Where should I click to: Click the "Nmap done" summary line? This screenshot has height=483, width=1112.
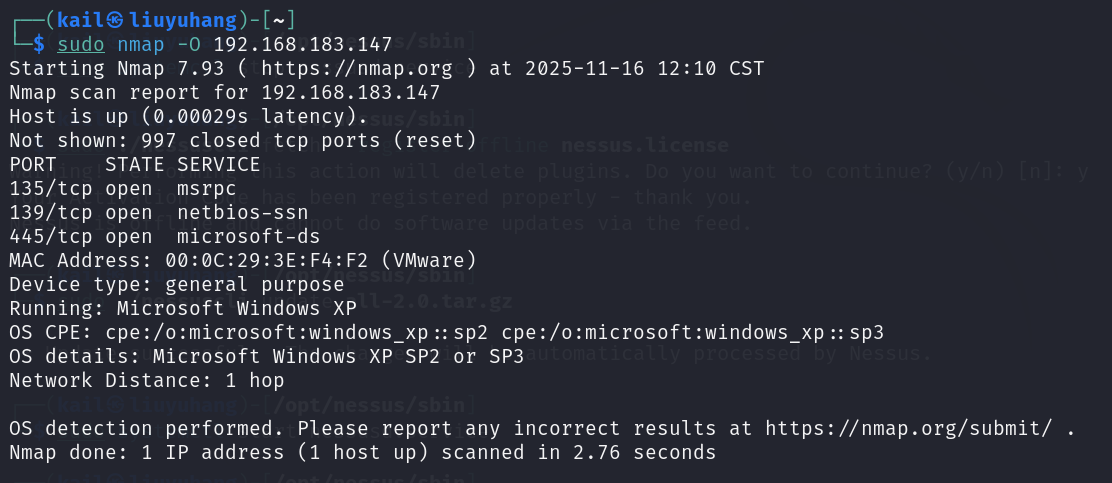point(362,452)
